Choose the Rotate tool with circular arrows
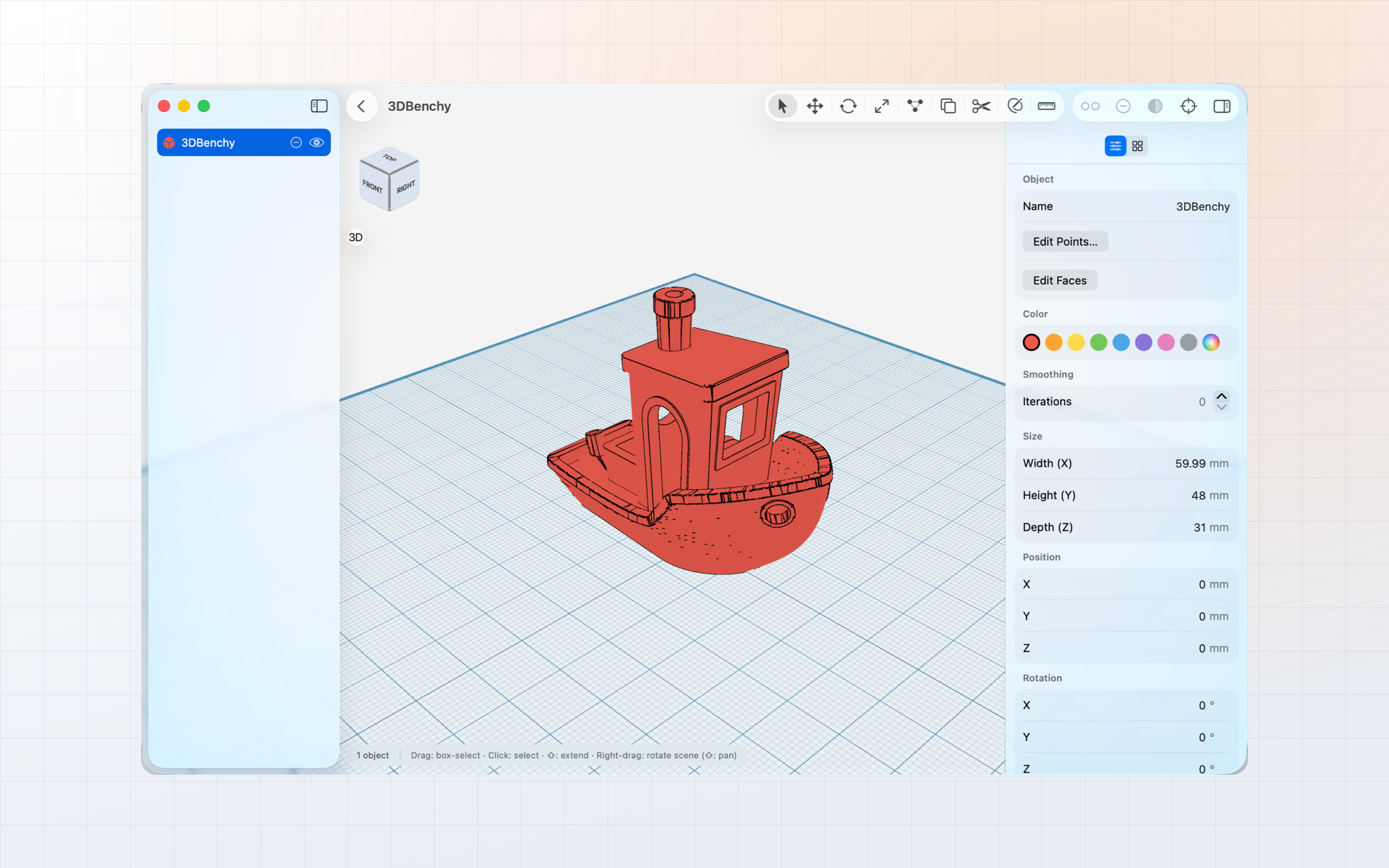This screenshot has height=868, width=1389. (849, 106)
